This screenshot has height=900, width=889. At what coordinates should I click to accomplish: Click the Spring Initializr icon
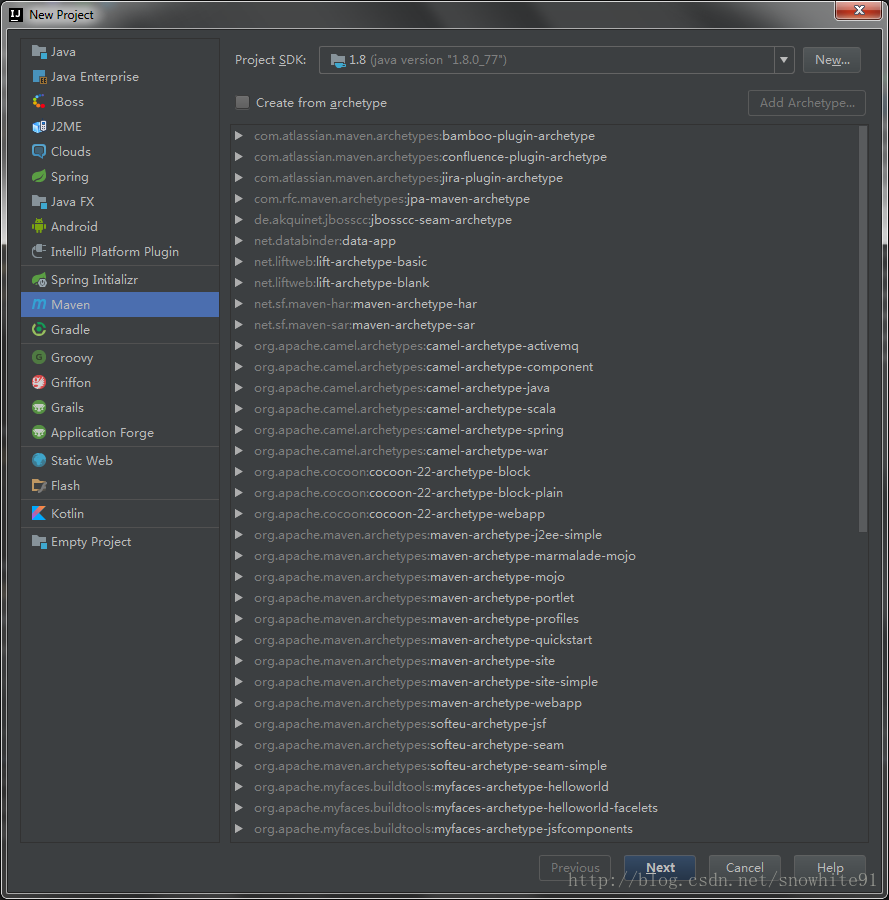point(39,280)
